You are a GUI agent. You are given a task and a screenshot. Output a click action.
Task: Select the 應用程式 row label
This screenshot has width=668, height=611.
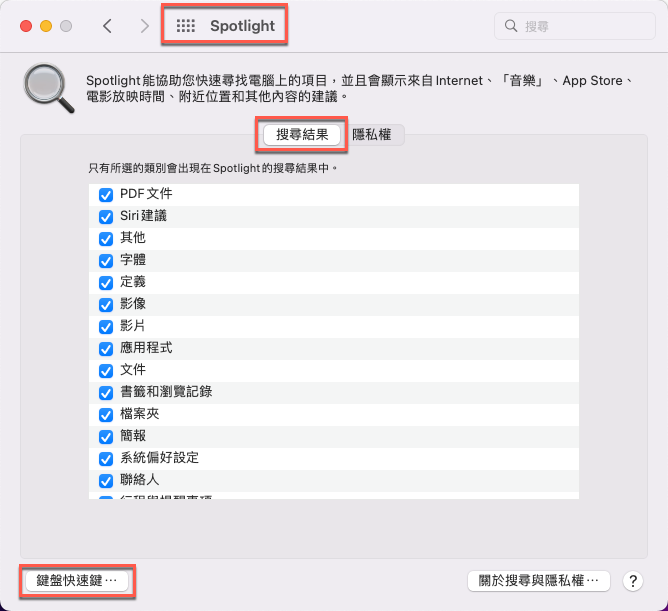146,348
